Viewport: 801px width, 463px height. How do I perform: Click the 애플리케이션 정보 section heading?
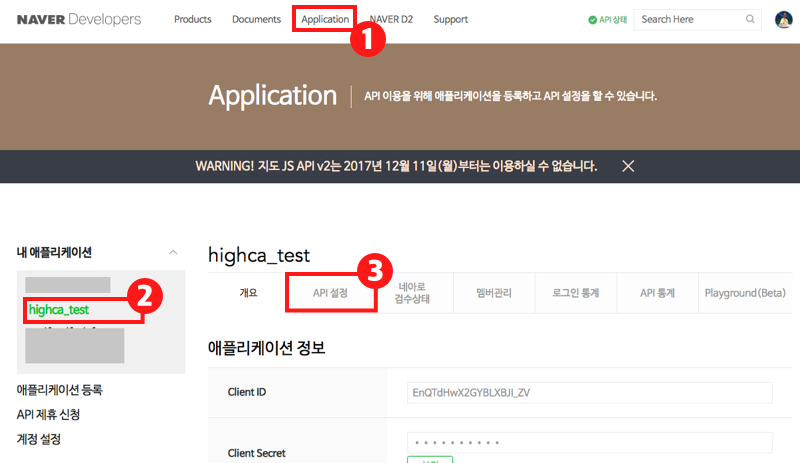267,348
